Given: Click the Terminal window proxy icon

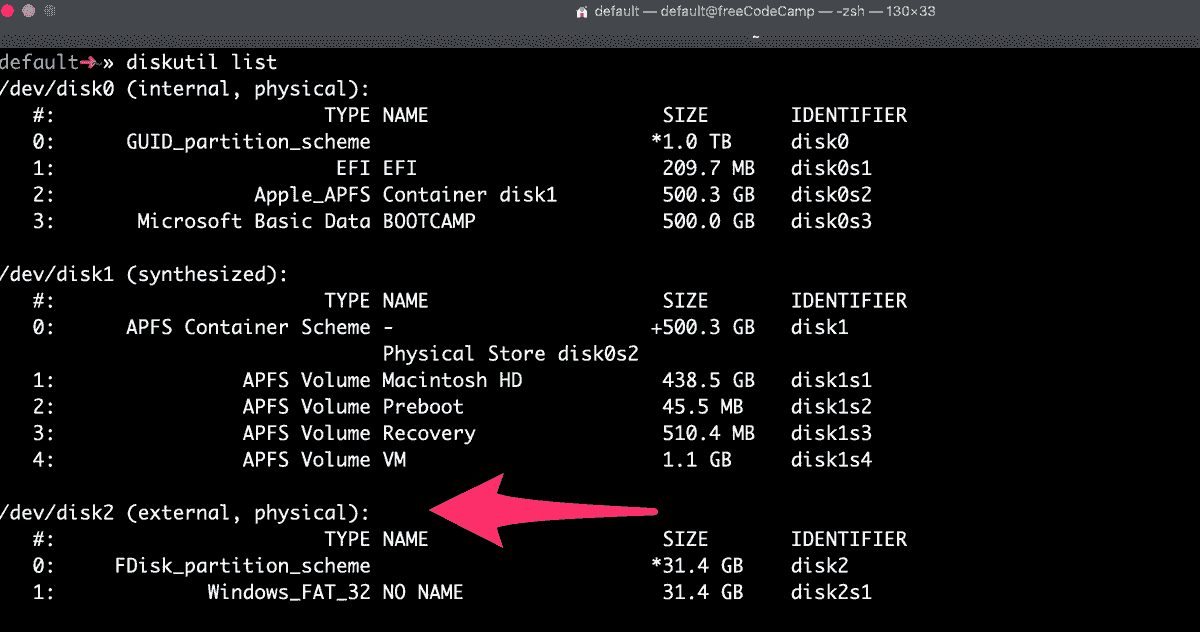Looking at the screenshot, I should (582, 11).
